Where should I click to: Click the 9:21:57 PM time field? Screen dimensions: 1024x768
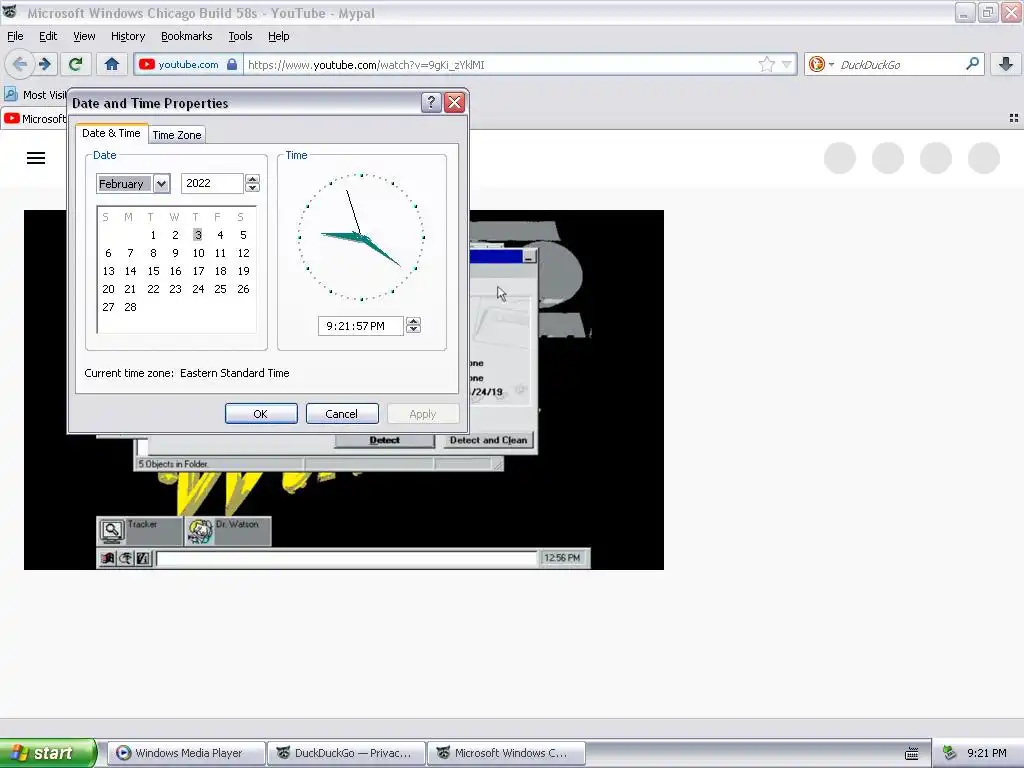360,326
